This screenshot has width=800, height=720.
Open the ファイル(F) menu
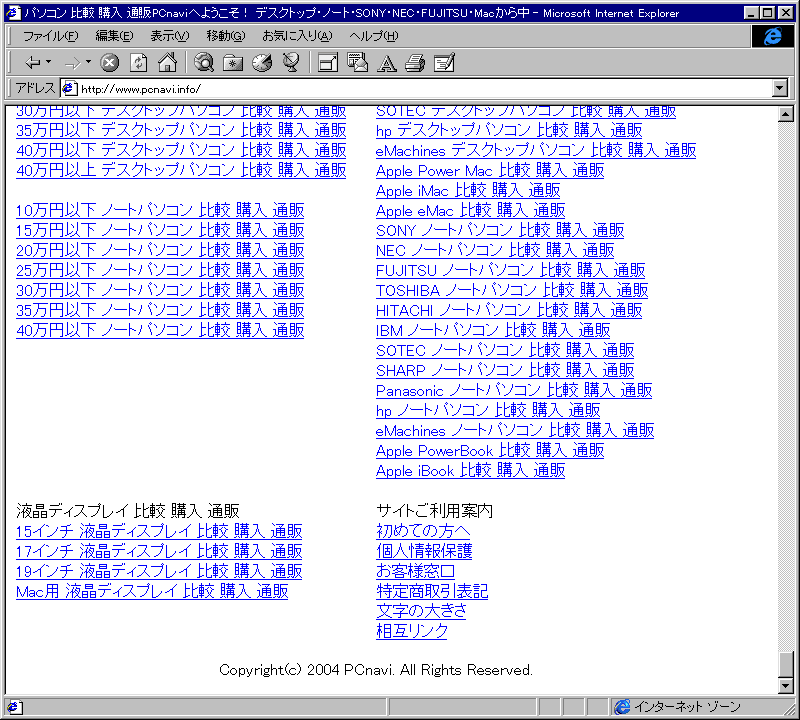click(51, 36)
